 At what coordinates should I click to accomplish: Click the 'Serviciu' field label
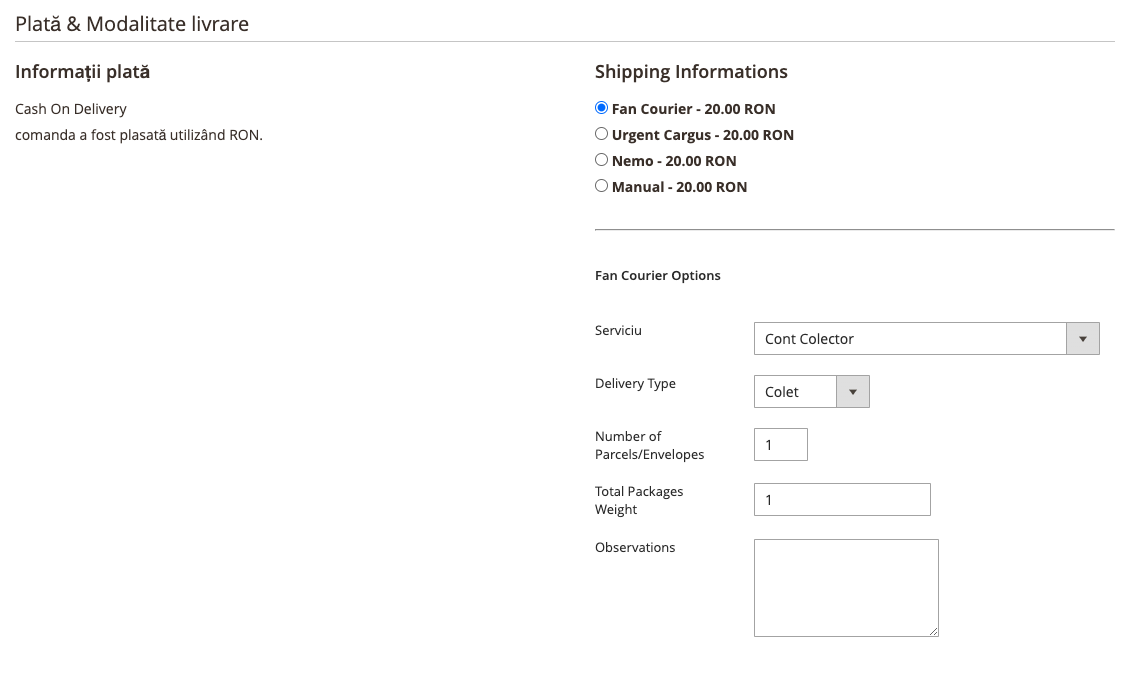click(x=618, y=330)
